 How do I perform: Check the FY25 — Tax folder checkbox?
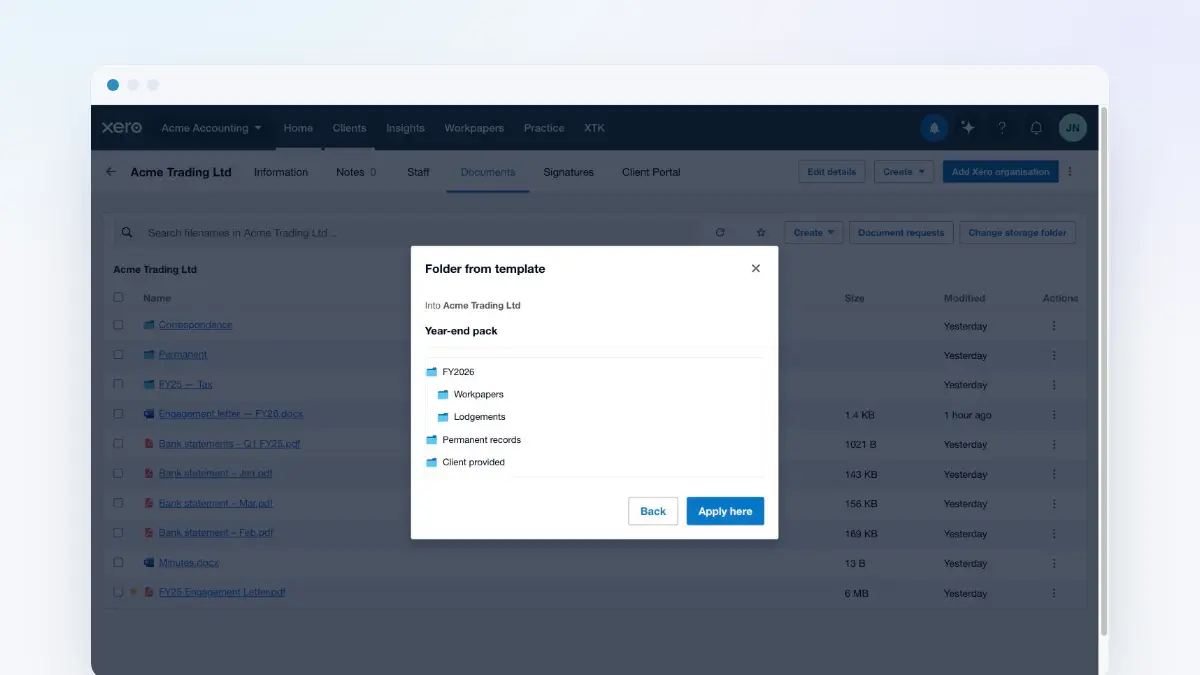[119, 384]
